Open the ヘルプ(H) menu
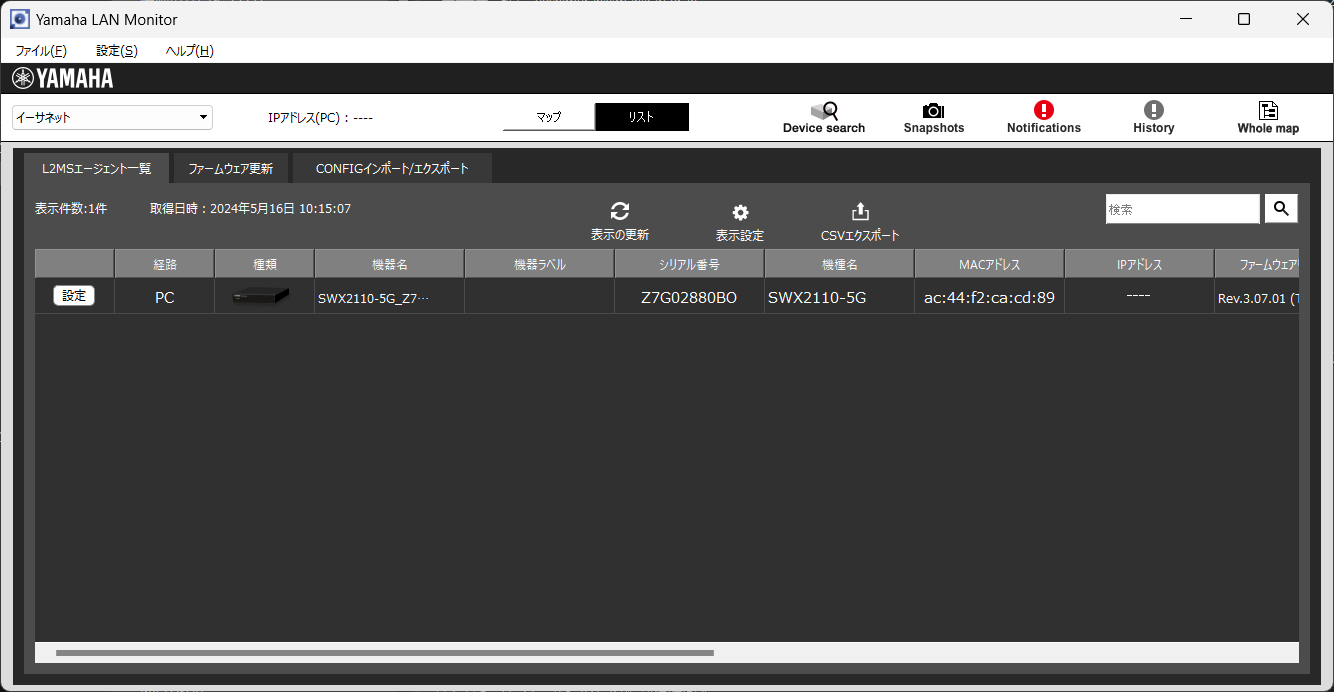The image size is (1334, 692). click(x=189, y=51)
